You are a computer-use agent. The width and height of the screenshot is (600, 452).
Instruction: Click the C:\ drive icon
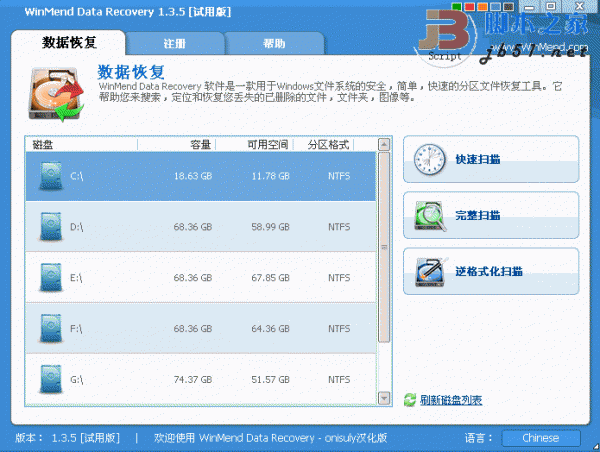pyautogui.click(x=51, y=176)
